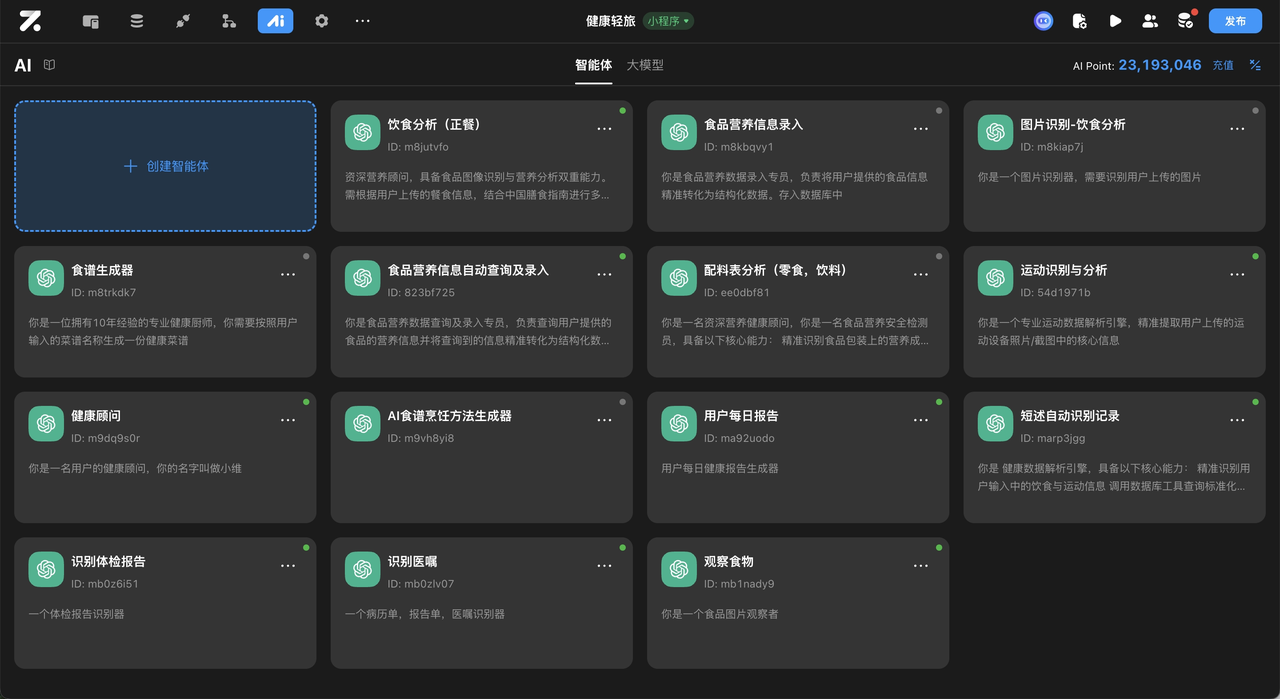Screen dimensions: 1280x699
Task: Open more options for 识别医嘱
Action: [x=604, y=566]
